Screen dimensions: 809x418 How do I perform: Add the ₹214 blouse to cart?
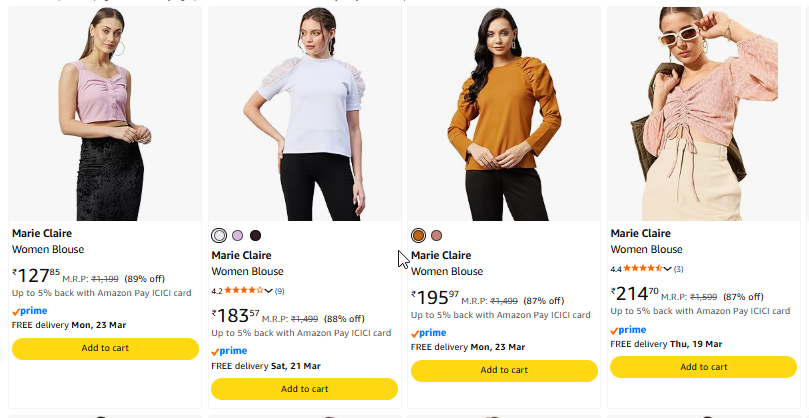tap(703, 367)
